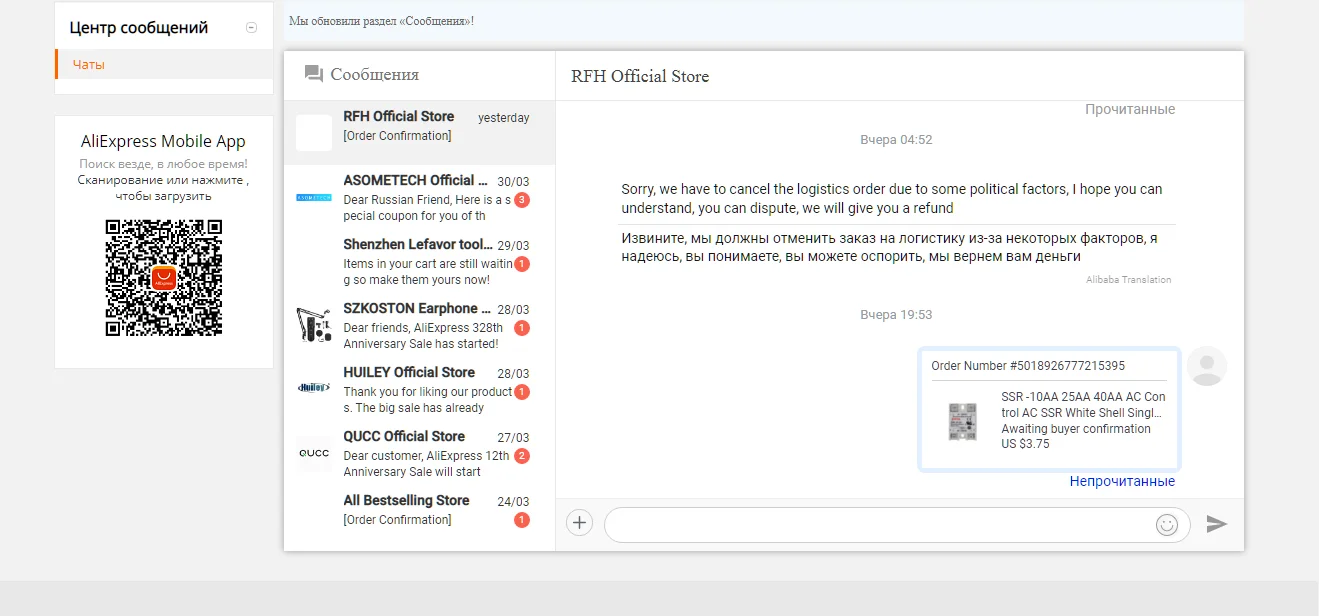
Task: Click the QUCC store logo
Action: click(314, 453)
